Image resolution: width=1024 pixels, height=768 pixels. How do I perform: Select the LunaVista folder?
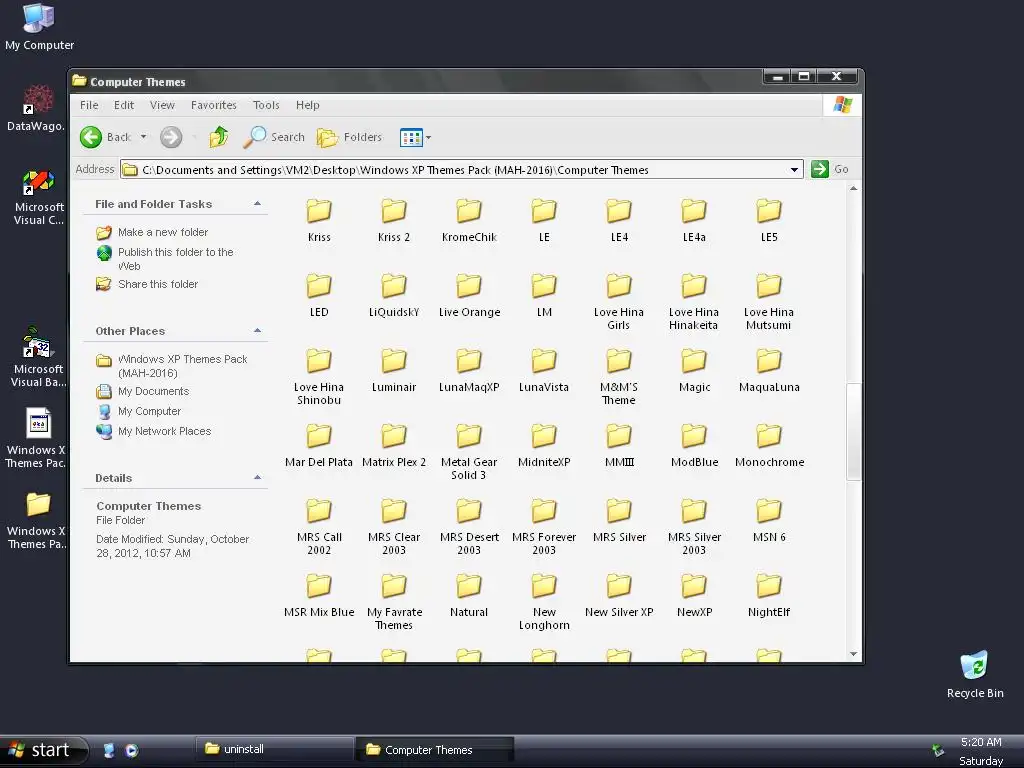[x=543, y=371]
